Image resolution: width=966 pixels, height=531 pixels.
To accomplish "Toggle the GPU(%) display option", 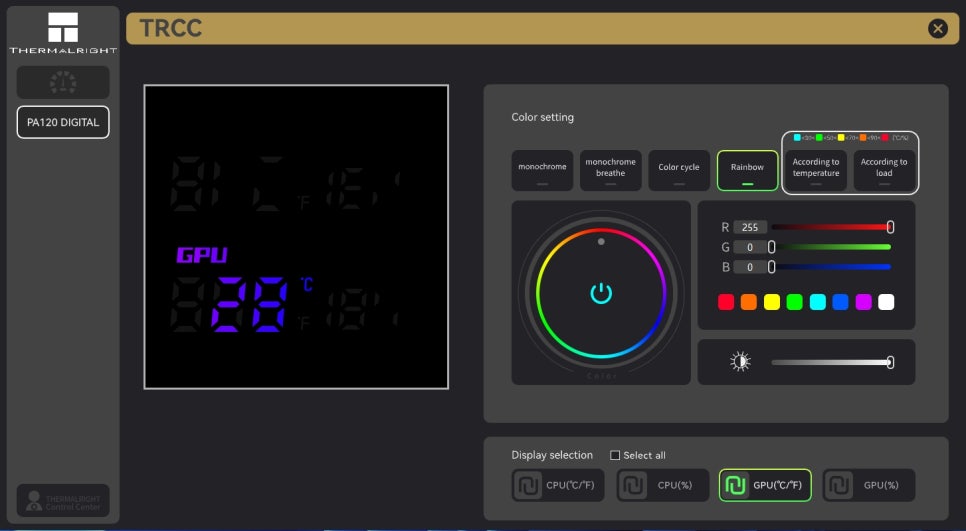I will (x=868, y=485).
